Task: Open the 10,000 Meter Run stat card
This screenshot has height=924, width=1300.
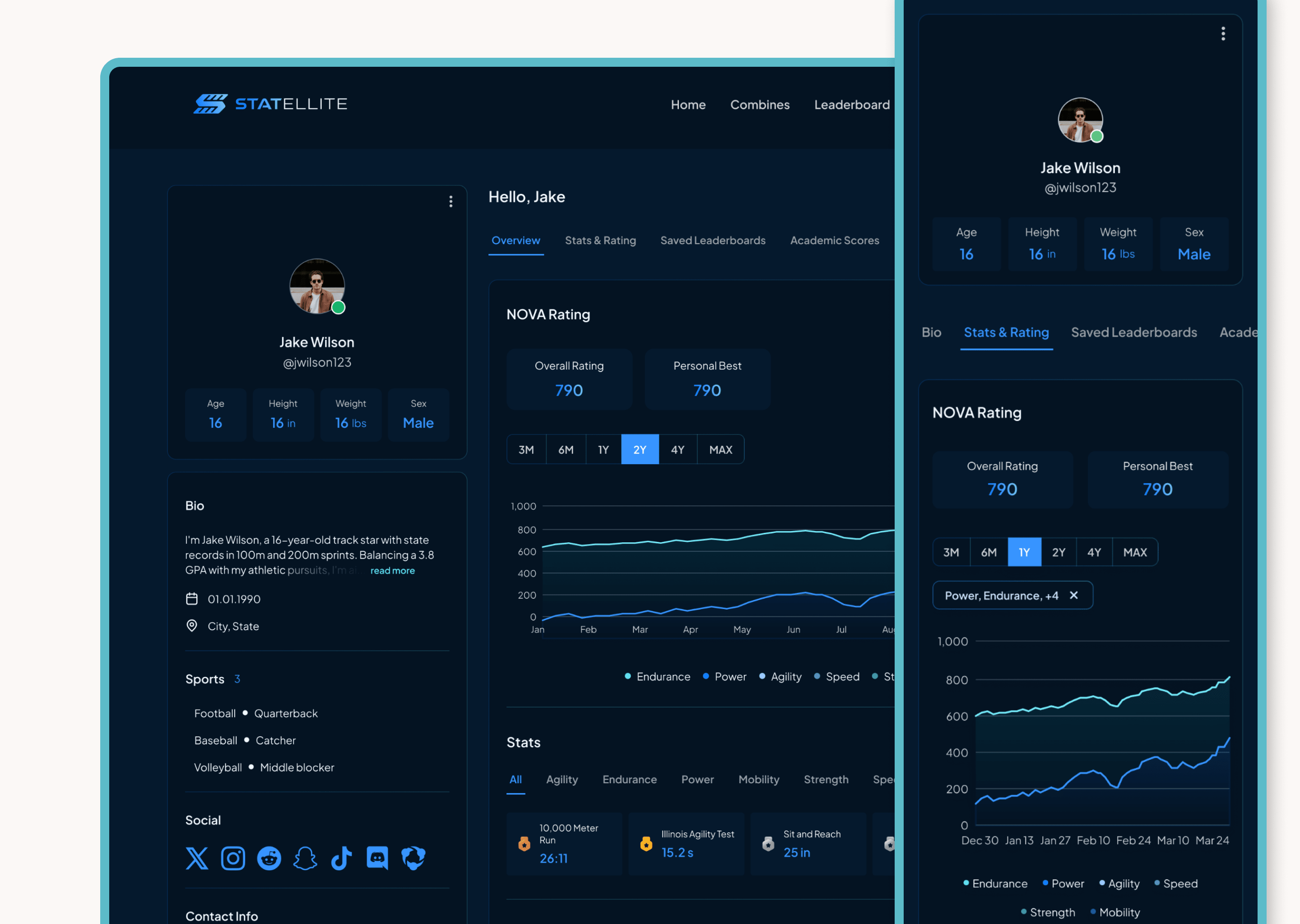Action: coord(564,844)
